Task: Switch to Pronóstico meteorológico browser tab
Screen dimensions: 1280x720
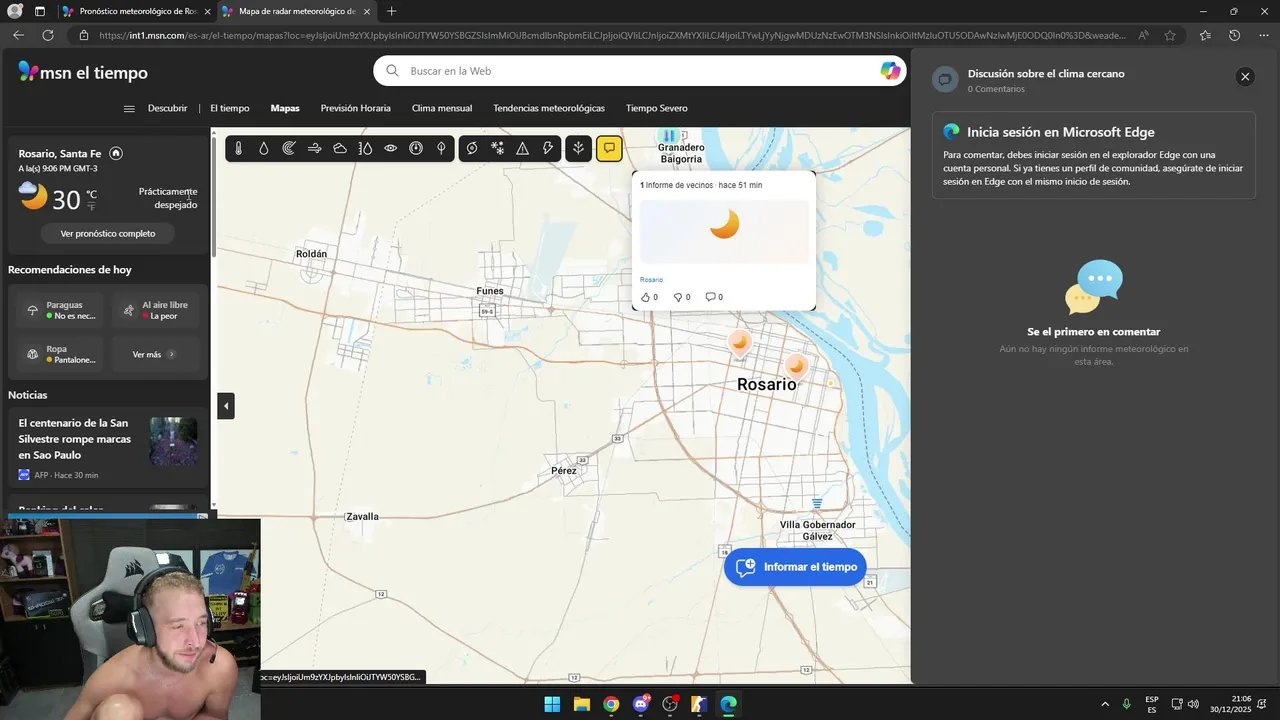Action: (x=137, y=11)
